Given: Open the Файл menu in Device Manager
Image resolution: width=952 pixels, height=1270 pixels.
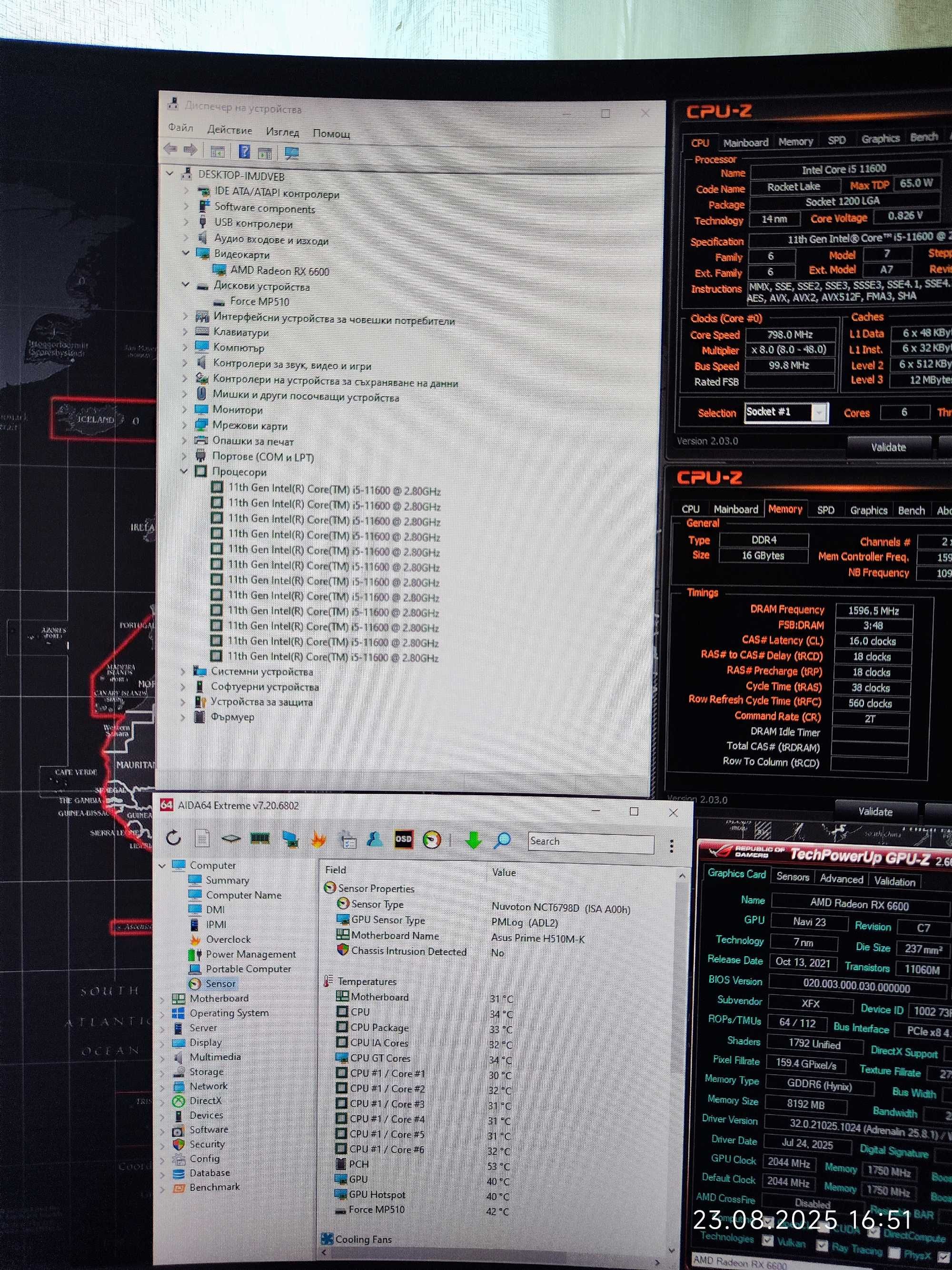Looking at the screenshot, I should tap(181, 128).
